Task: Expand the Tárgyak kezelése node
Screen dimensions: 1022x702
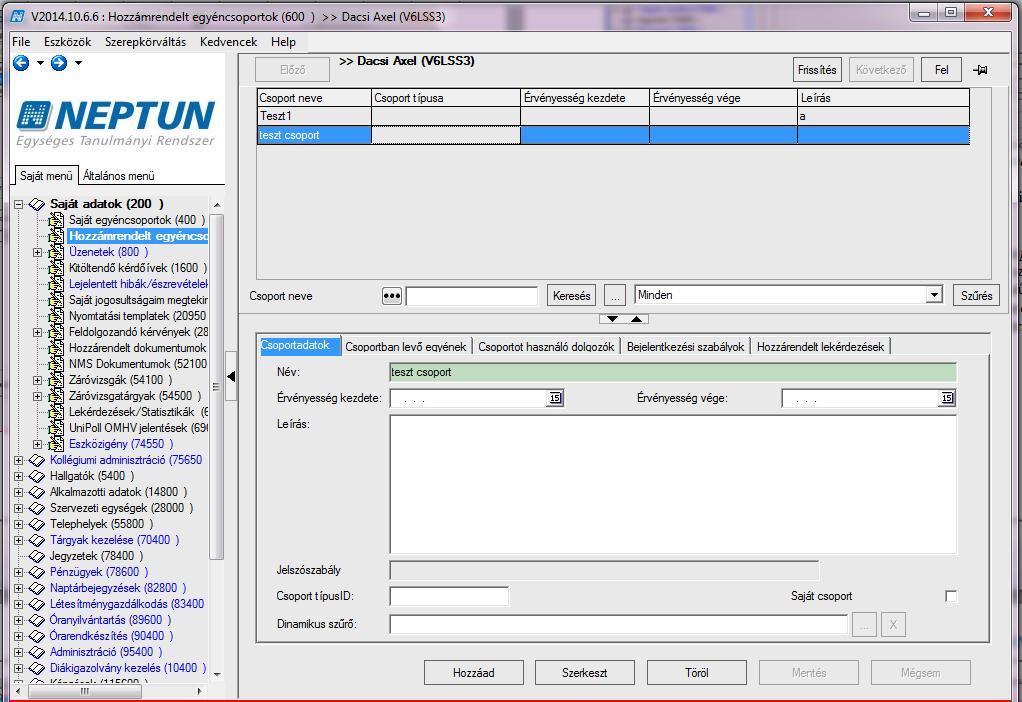Action: click(x=18, y=540)
